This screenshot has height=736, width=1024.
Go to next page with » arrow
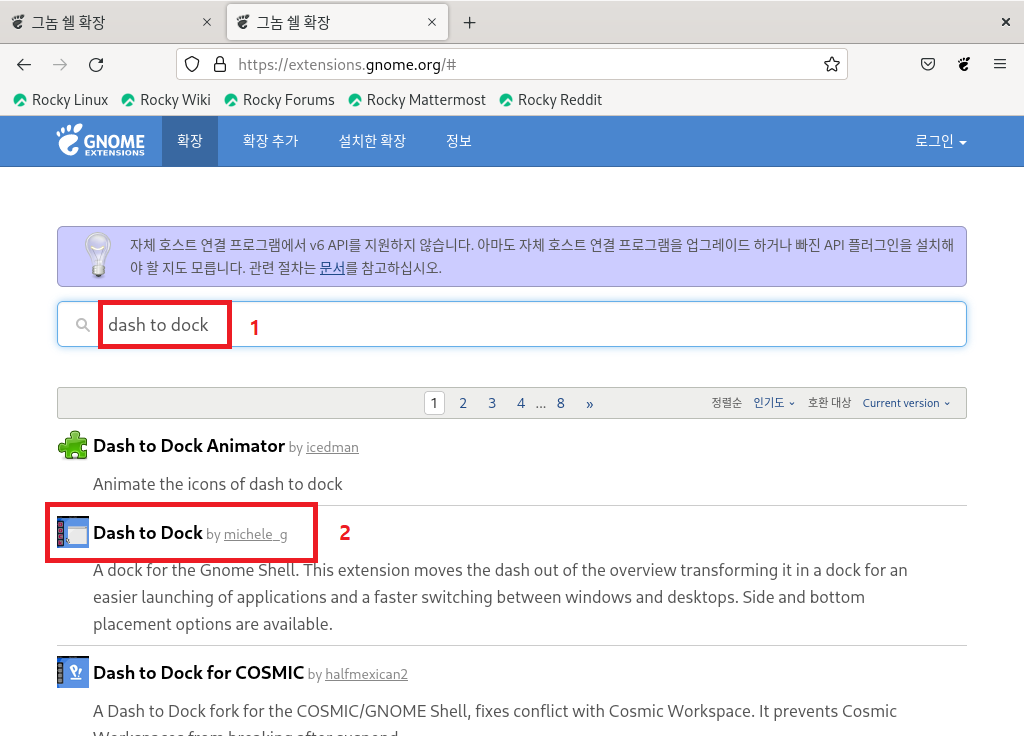point(590,404)
